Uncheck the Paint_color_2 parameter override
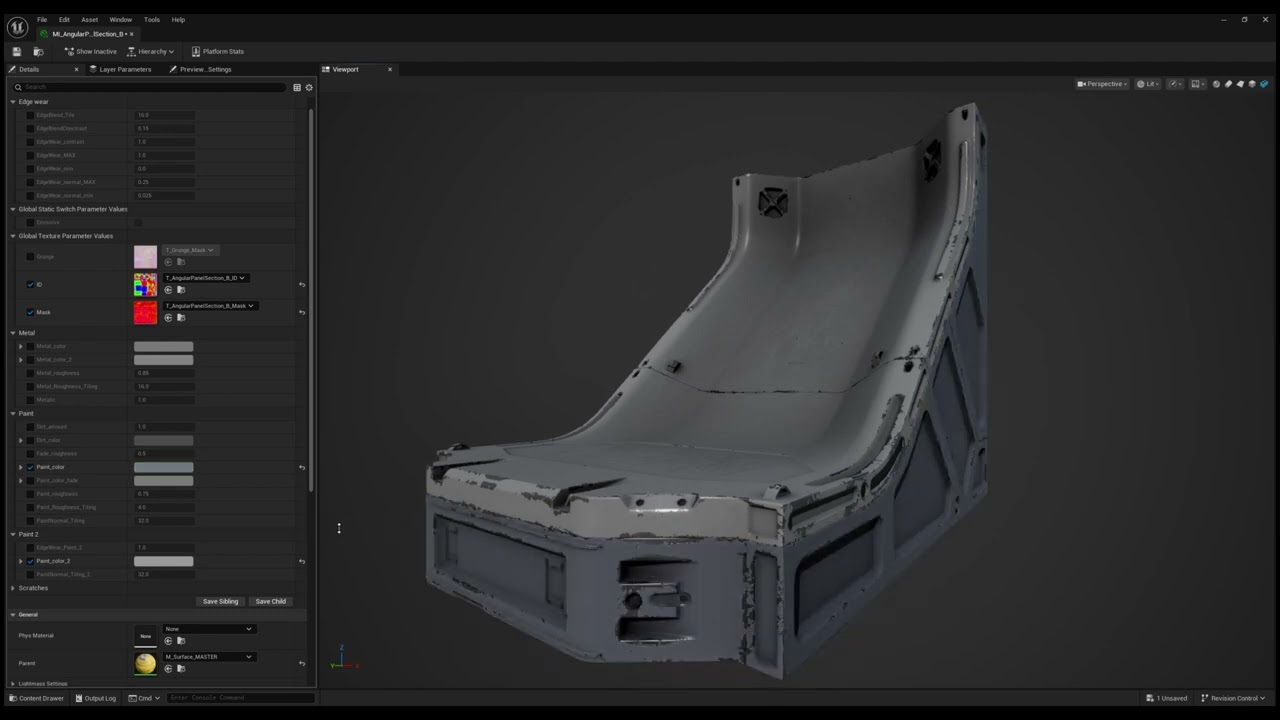The width and height of the screenshot is (1280, 720). pos(30,561)
